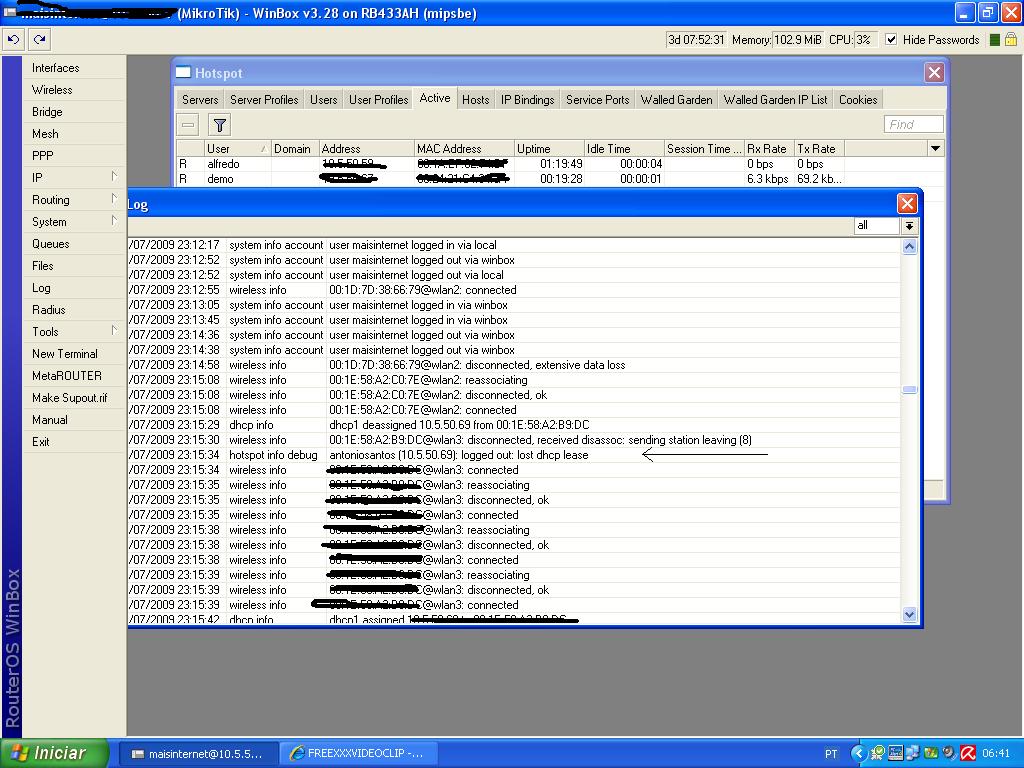Click Log scrollbar down arrow
Viewport: 1024px width, 768px height.
909,614
